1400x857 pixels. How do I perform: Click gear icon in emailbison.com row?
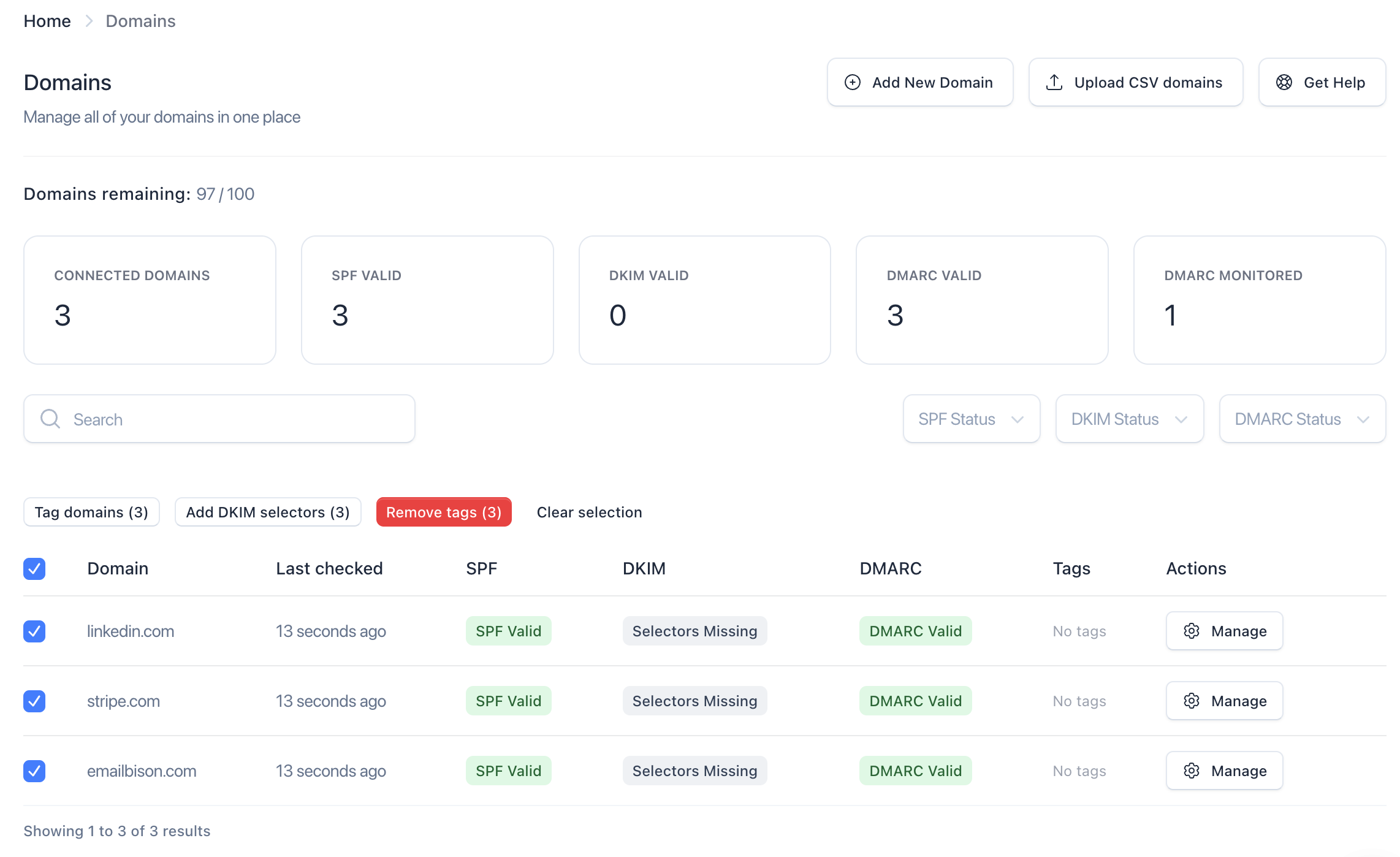click(1192, 771)
